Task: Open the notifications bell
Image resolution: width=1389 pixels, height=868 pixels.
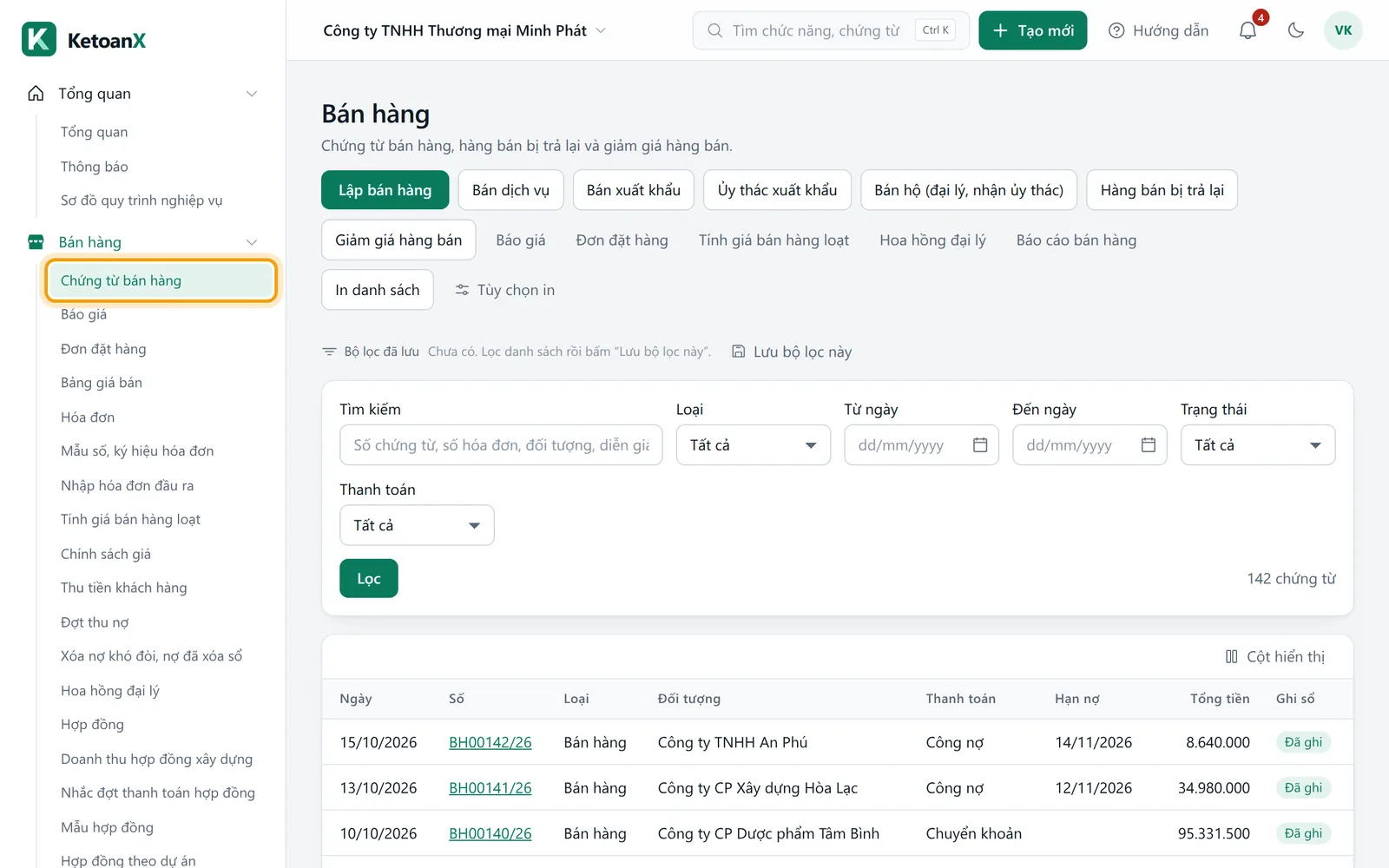Action: pyautogui.click(x=1247, y=30)
